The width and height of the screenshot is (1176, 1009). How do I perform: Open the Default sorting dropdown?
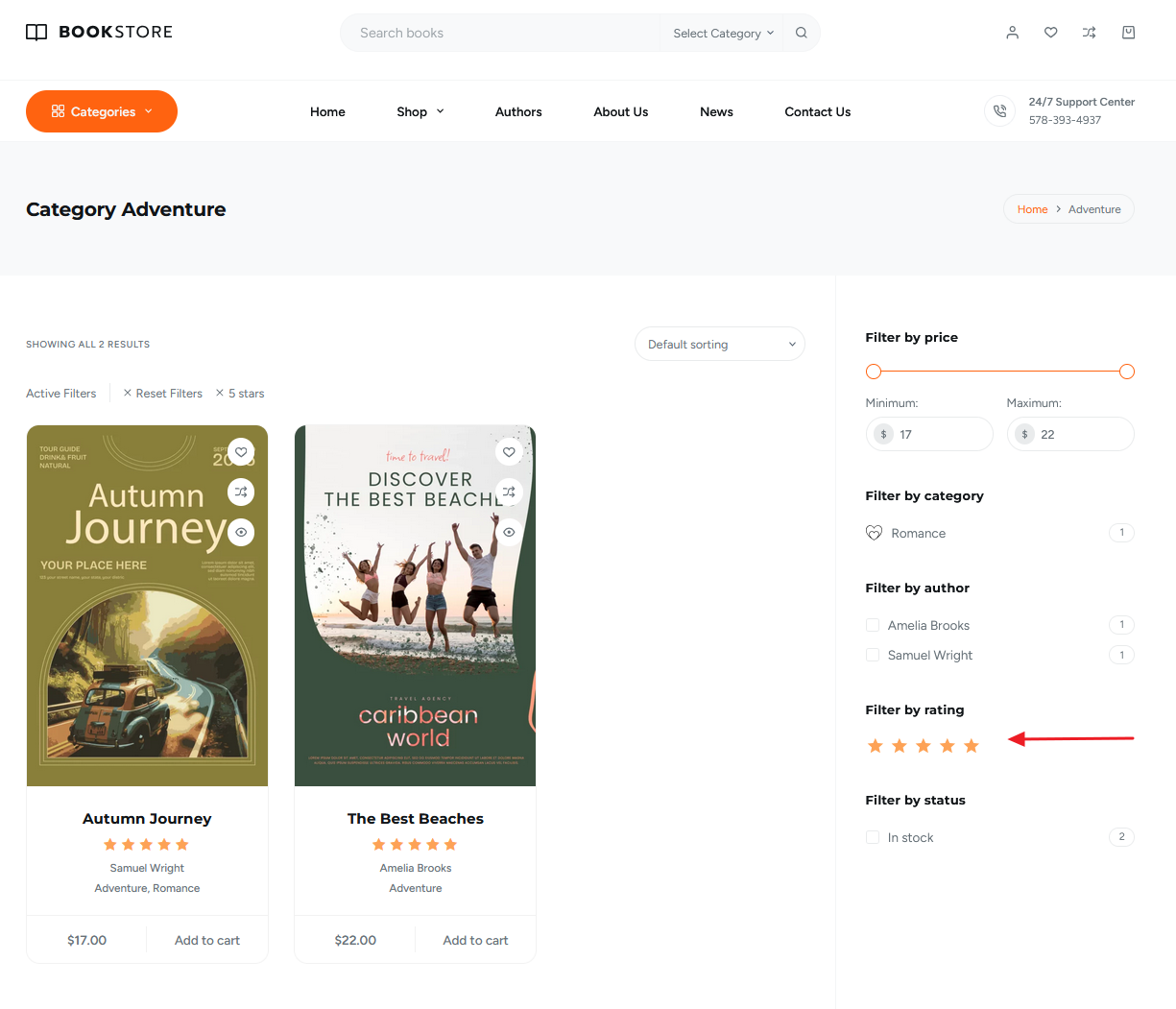[719, 344]
